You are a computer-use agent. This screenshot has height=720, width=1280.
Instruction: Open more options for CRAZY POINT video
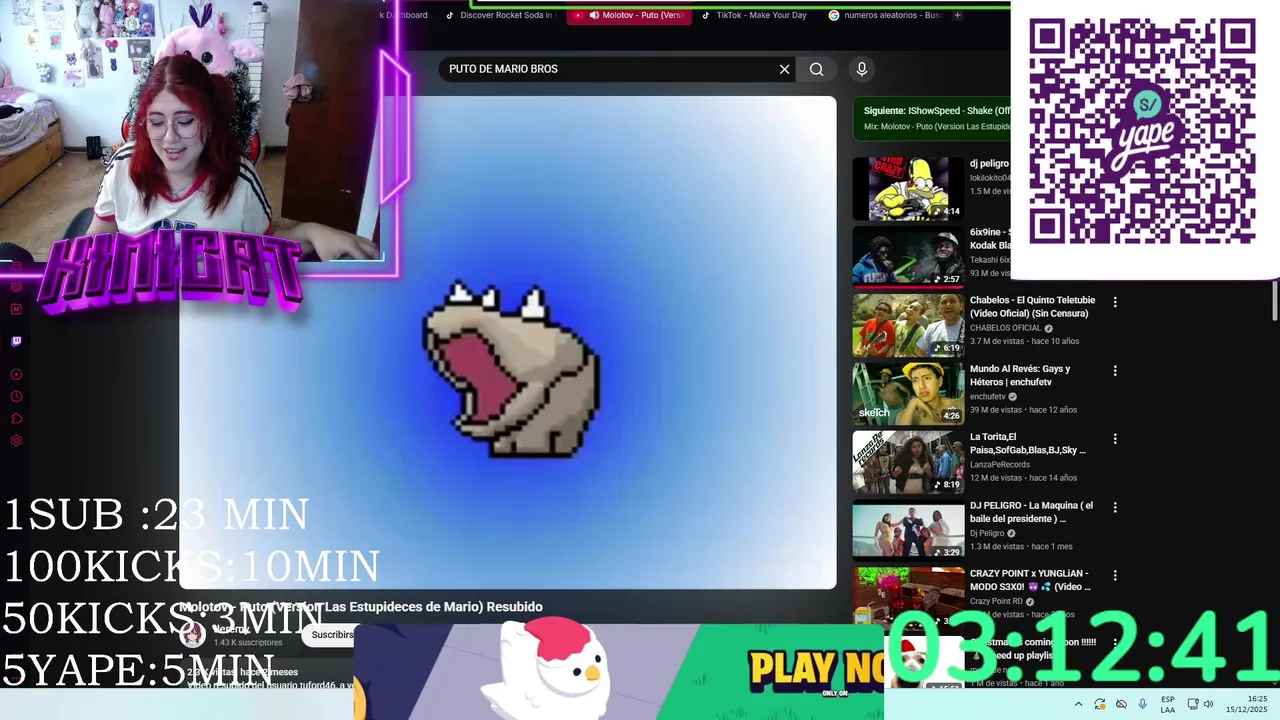pos(1115,575)
